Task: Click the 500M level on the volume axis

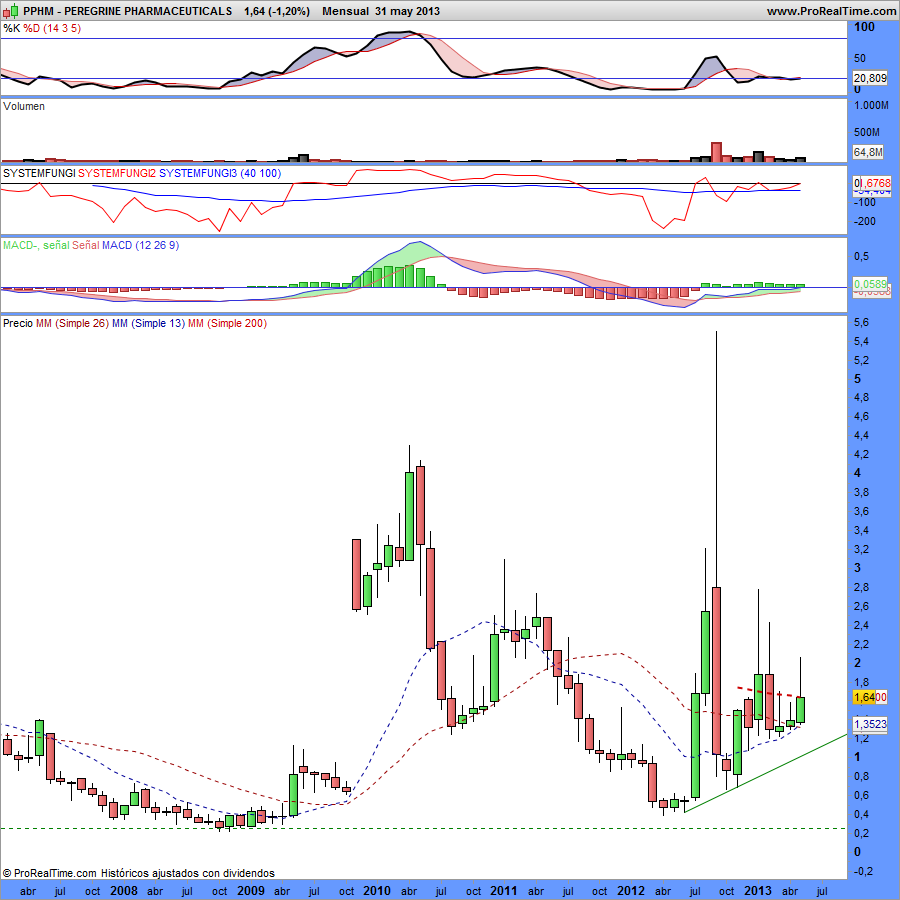Action: [x=867, y=132]
